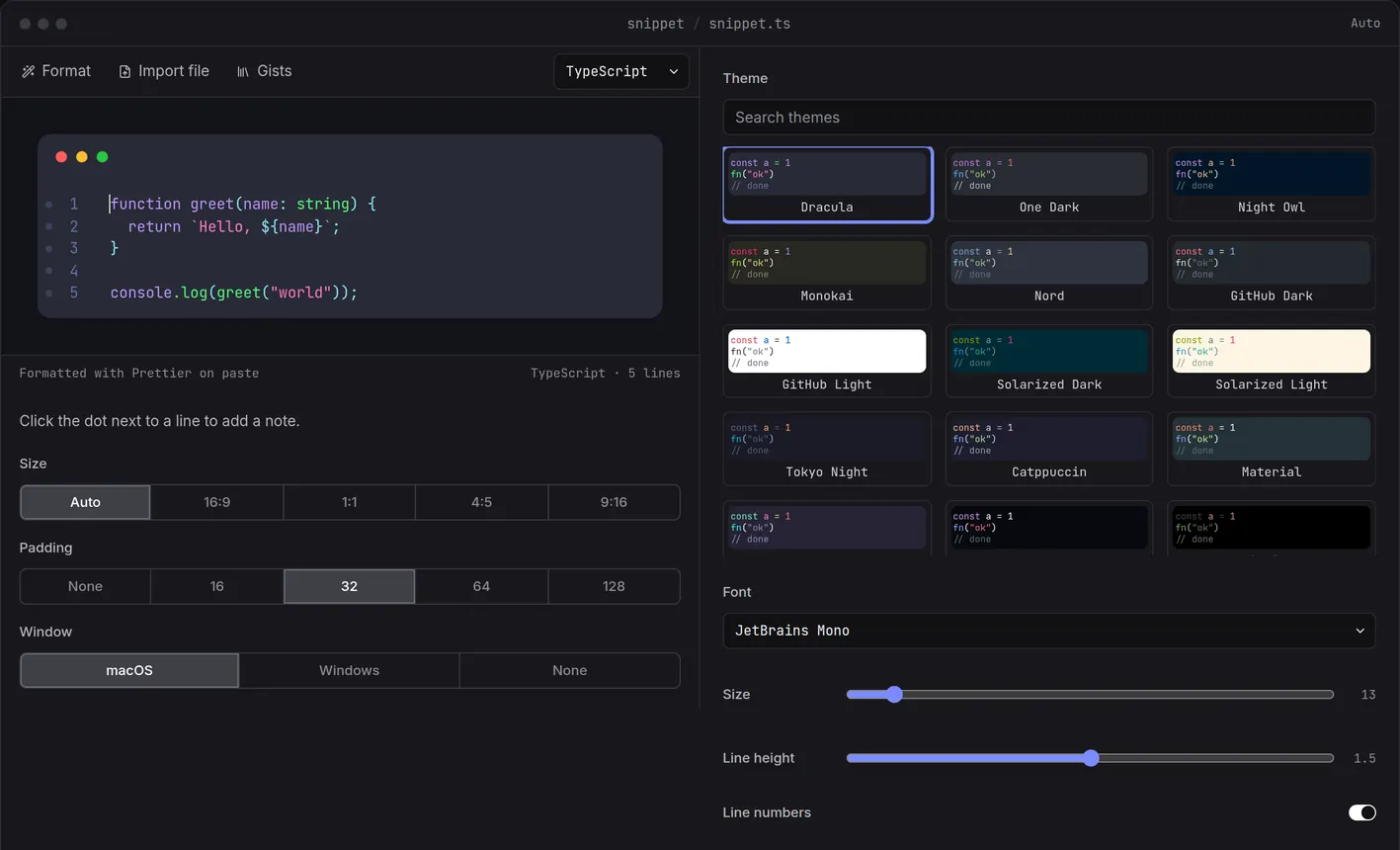Click the note dot beside line 1
1400x850 pixels.
pyautogui.click(x=48, y=205)
